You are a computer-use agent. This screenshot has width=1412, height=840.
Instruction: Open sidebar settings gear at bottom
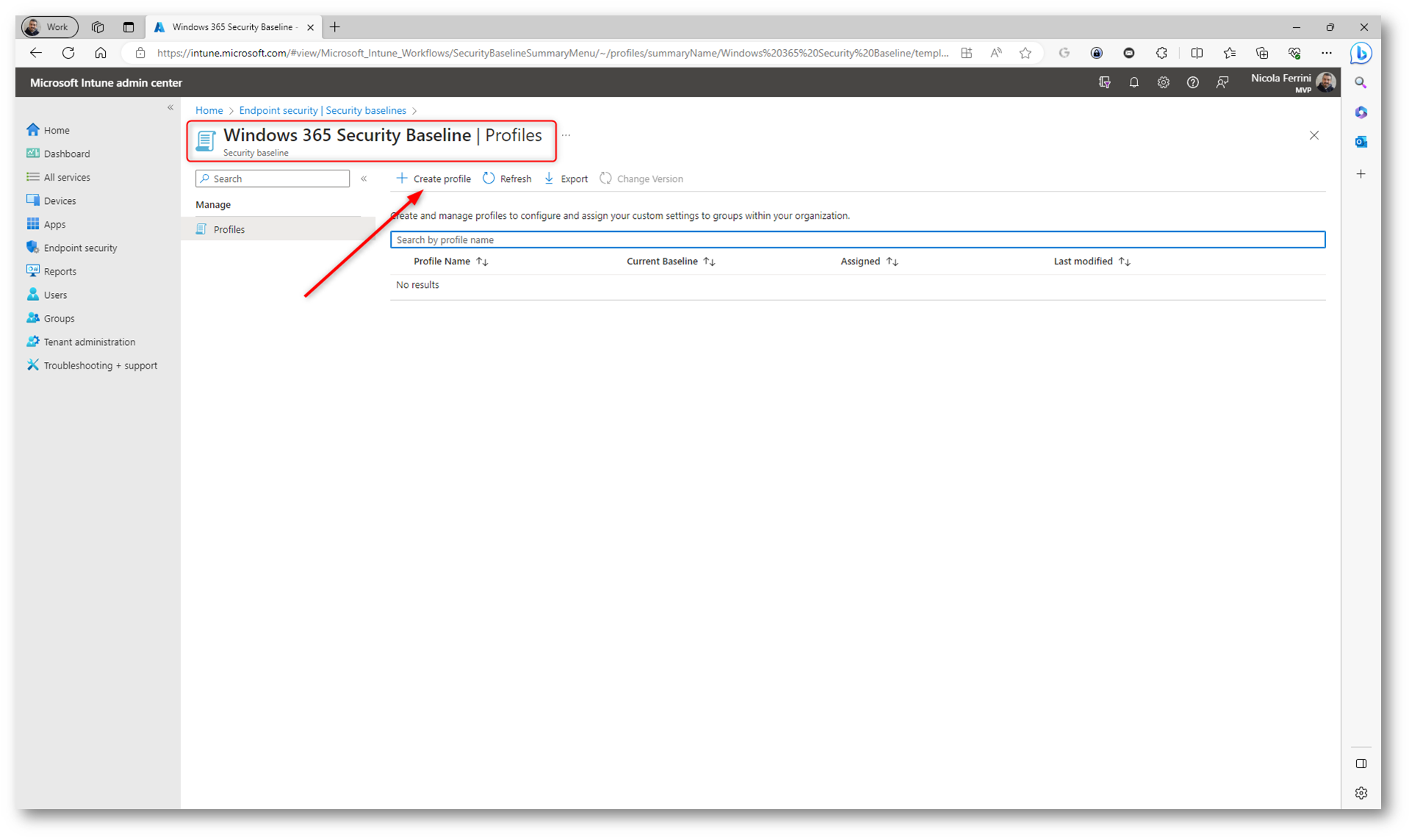(1361, 793)
